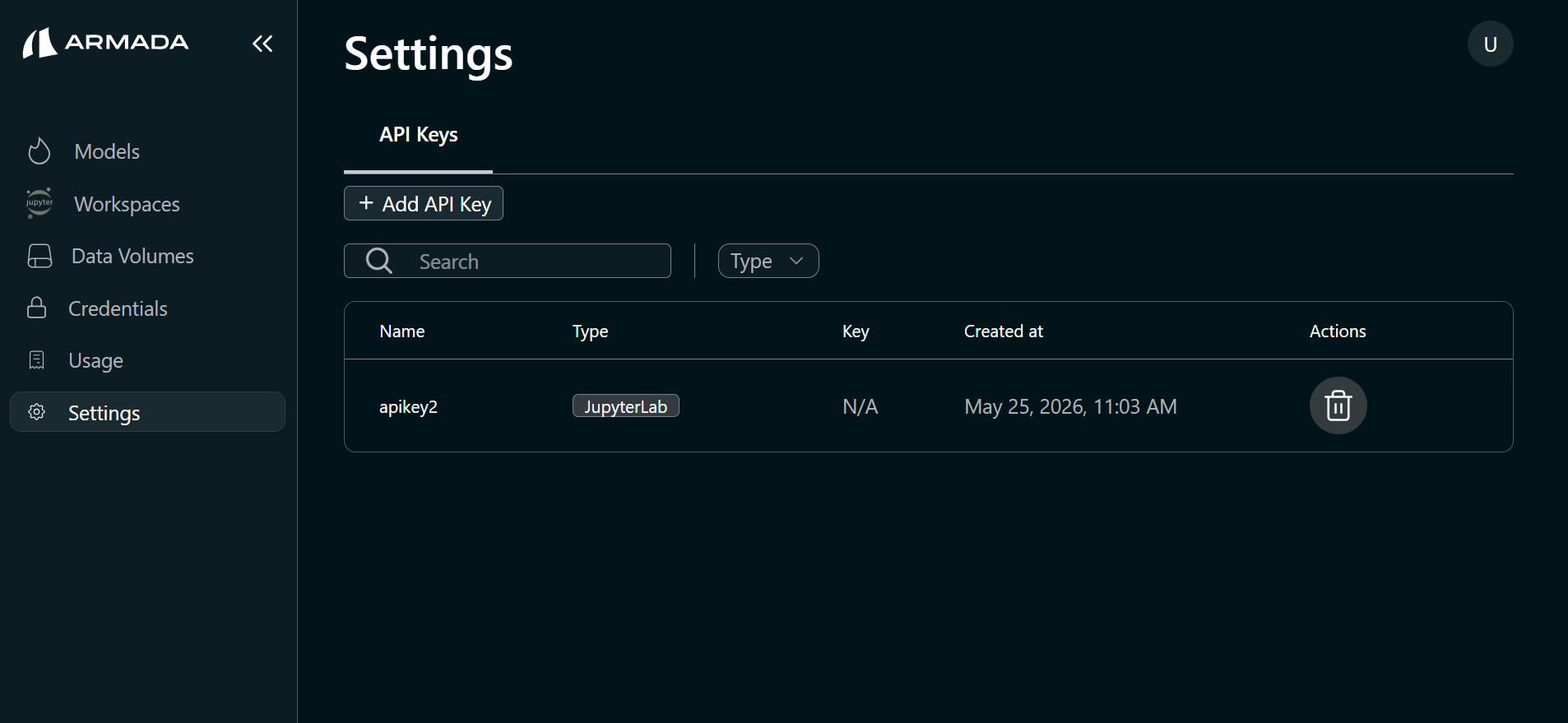Click the Name column header
This screenshot has width=1568, height=723.
coord(401,331)
